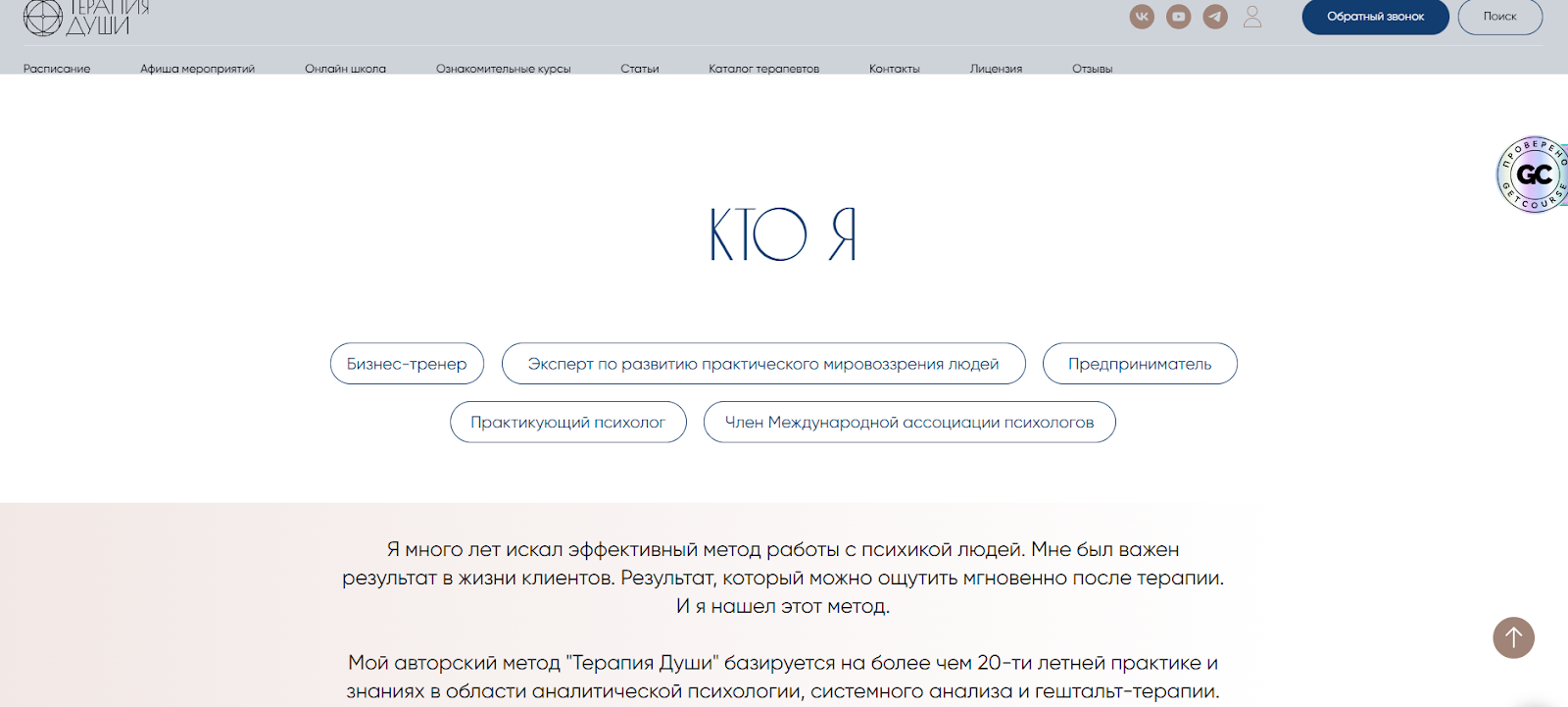The width and height of the screenshot is (1568, 707).
Task: Select Член Международной ассоциации психологов tag
Action: pyautogui.click(x=909, y=423)
